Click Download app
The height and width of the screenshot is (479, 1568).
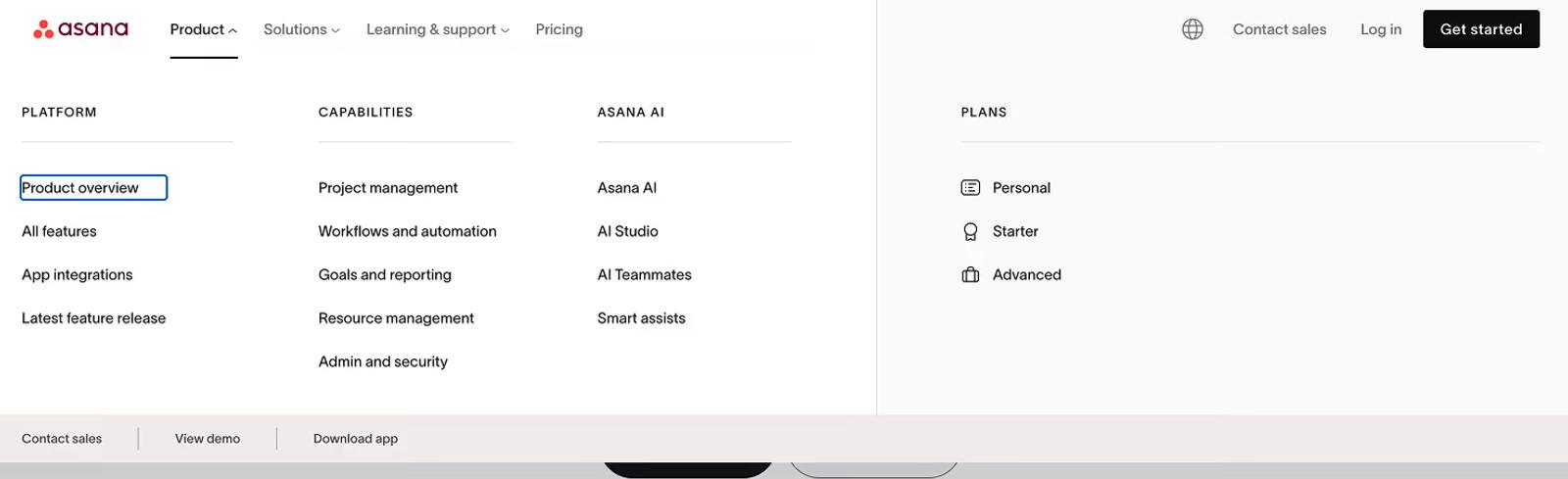(356, 439)
